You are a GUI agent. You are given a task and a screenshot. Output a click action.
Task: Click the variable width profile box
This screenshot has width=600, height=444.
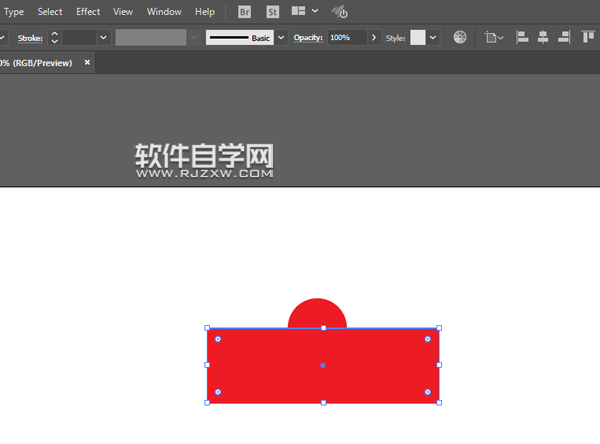151,38
